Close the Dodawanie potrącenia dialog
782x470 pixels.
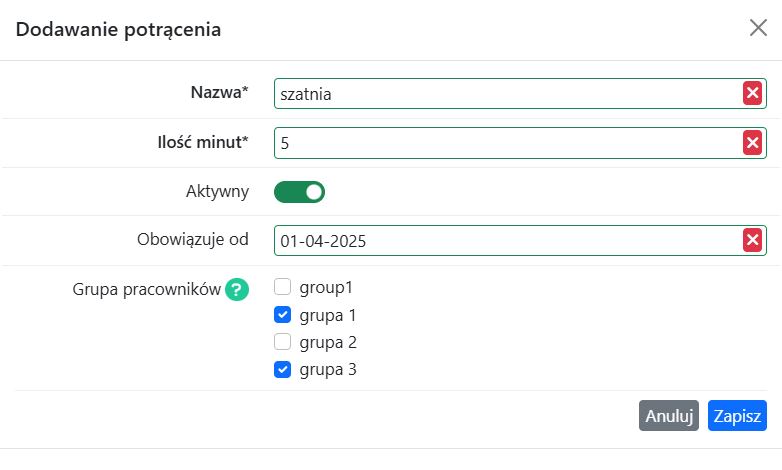[x=758, y=28]
